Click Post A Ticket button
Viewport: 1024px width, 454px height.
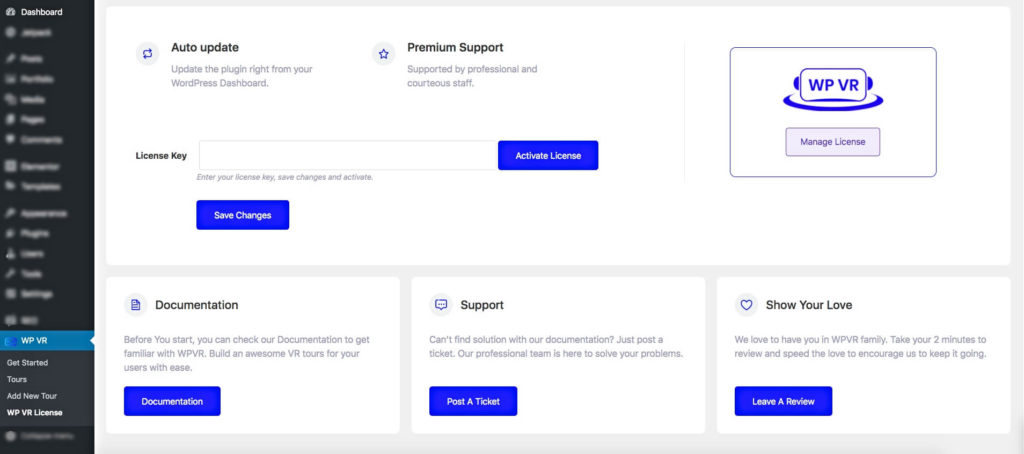(x=474, y=401)
